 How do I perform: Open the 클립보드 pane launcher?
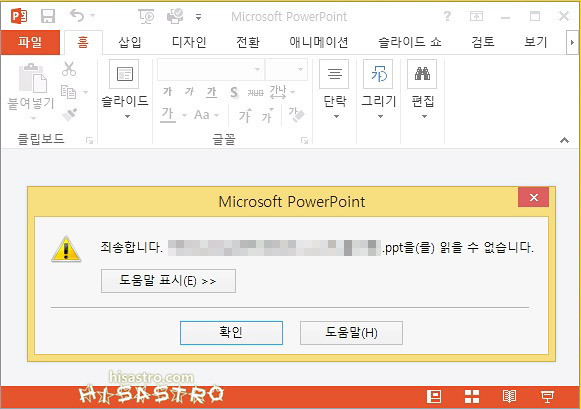click(x=89, y=140)
